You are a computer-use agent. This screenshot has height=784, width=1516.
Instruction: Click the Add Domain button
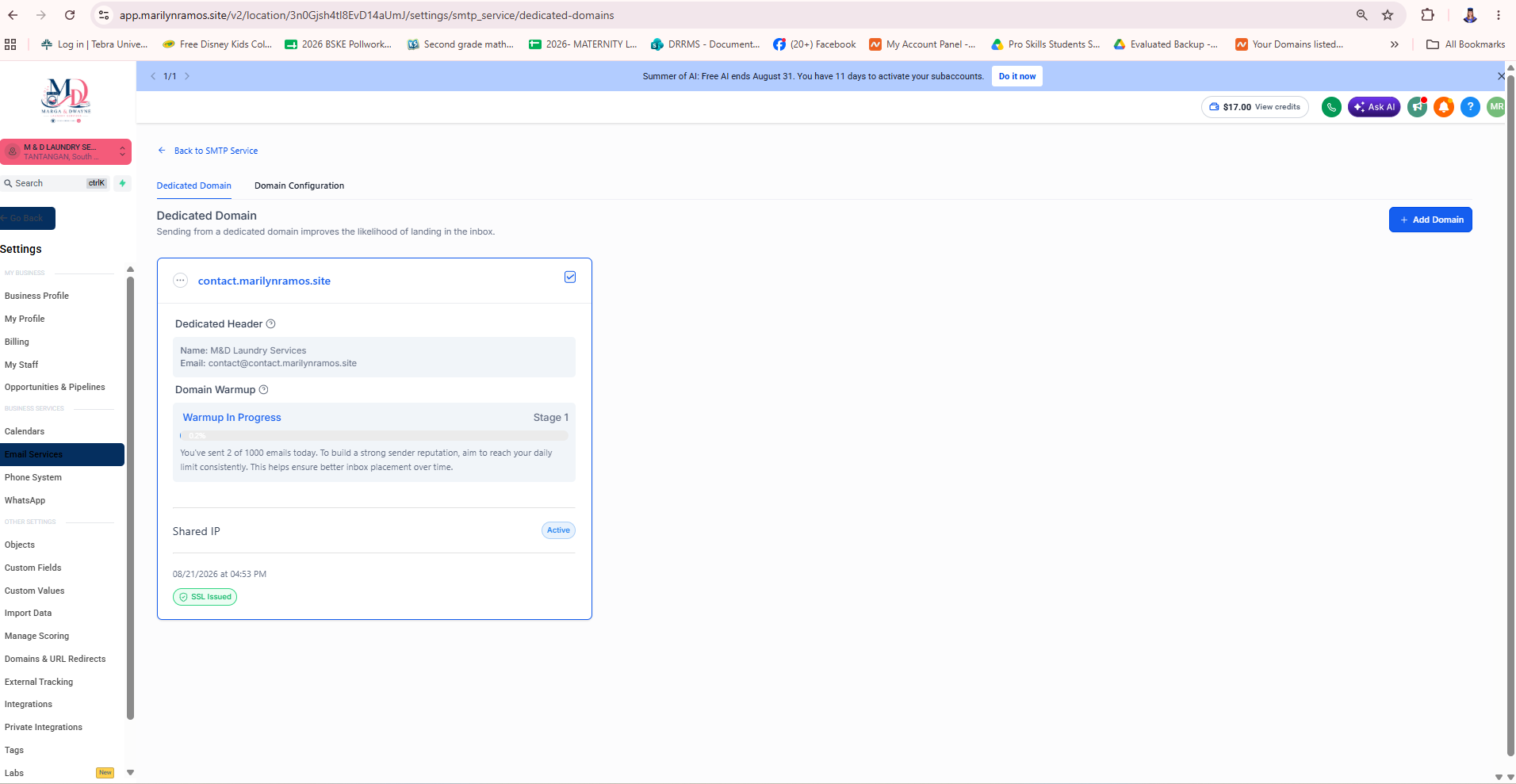[x=1430, y=220]
